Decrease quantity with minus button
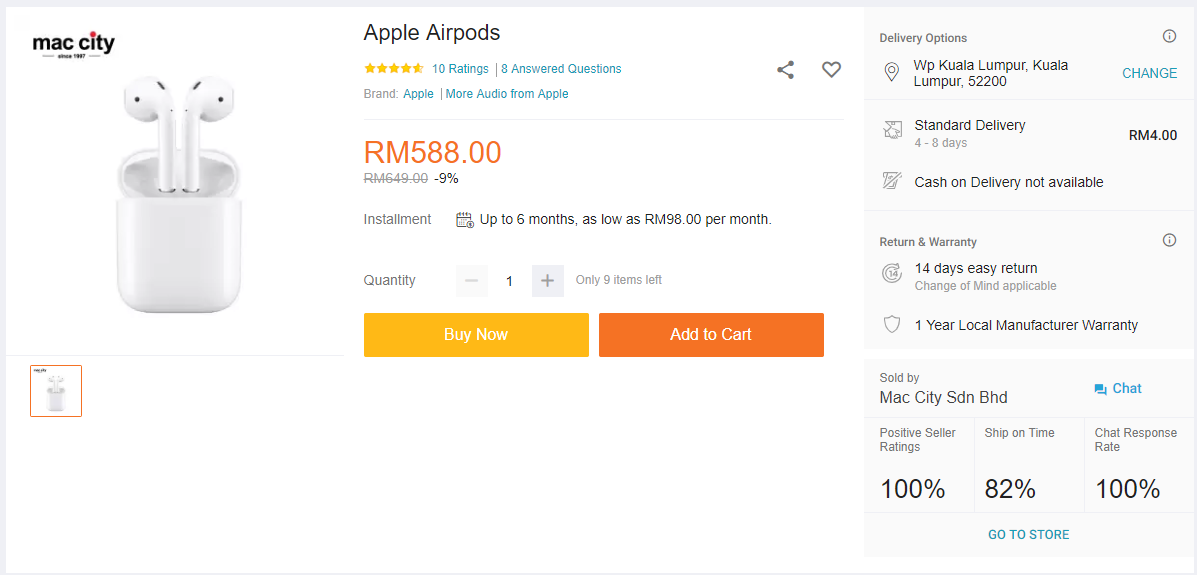1197x575 pixels. point(472,281)
